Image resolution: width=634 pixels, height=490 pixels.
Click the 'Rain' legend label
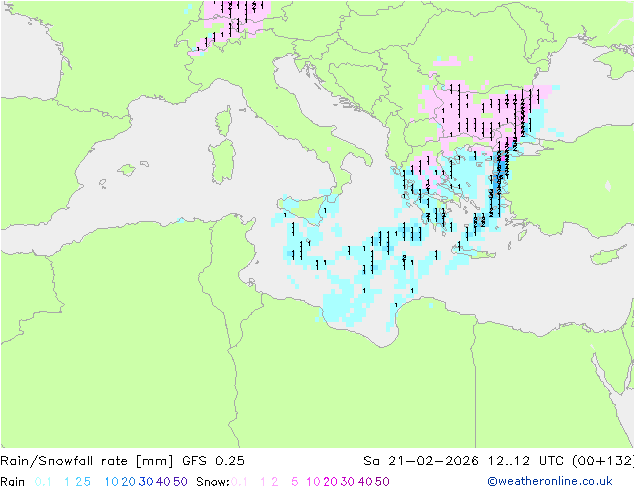pos(13,482)
